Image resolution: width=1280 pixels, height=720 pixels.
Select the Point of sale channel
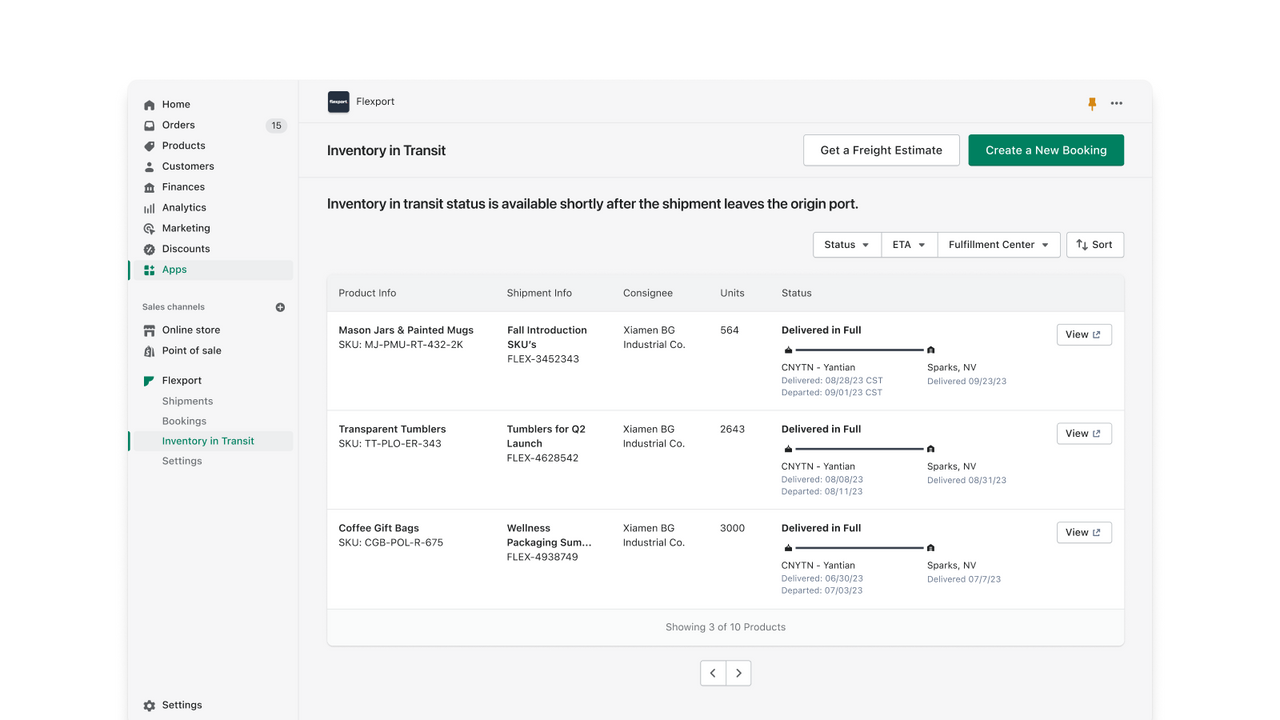193,350
